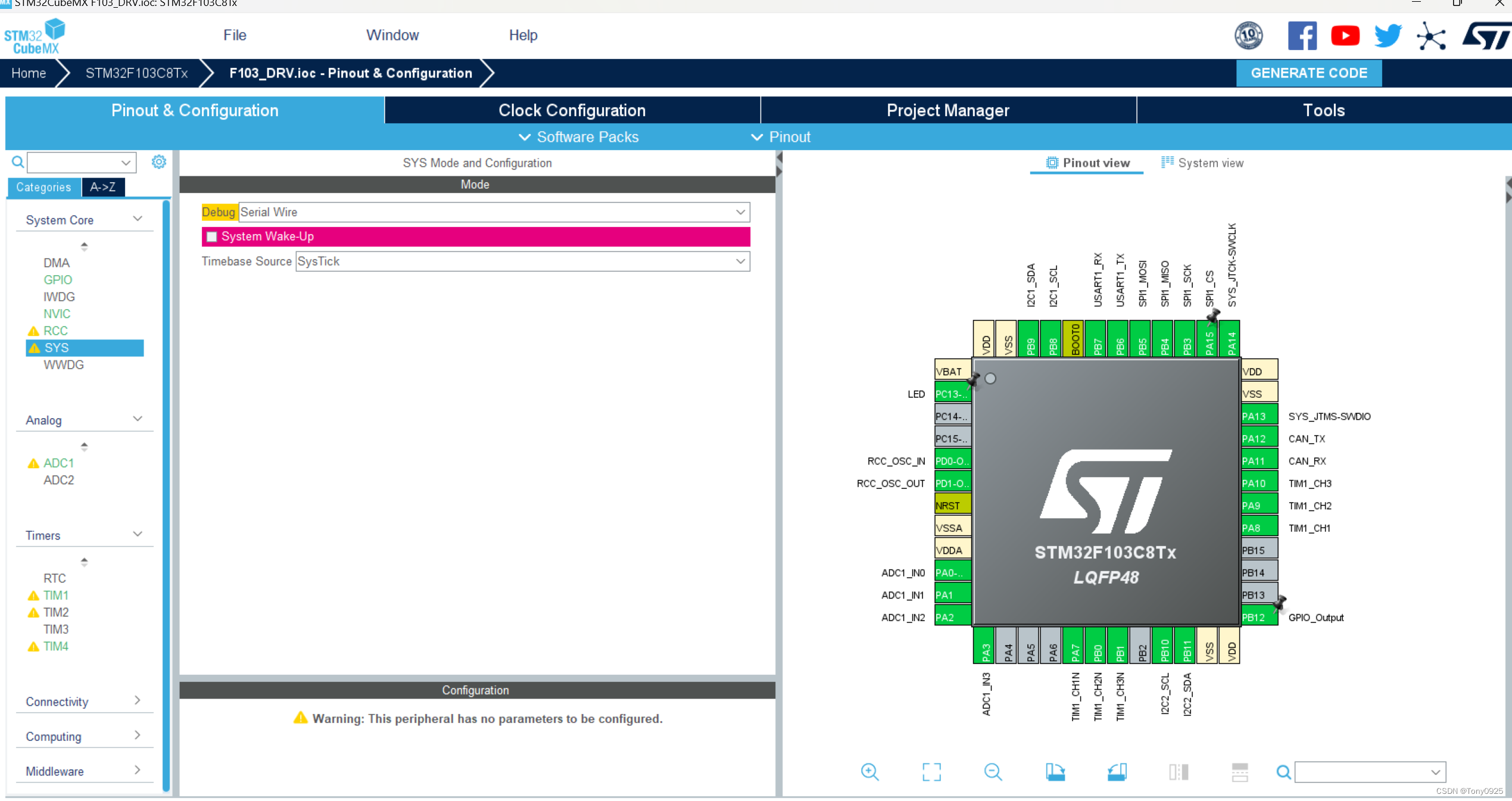Rotate pinout counterclockwise icon

point(1117,772)
